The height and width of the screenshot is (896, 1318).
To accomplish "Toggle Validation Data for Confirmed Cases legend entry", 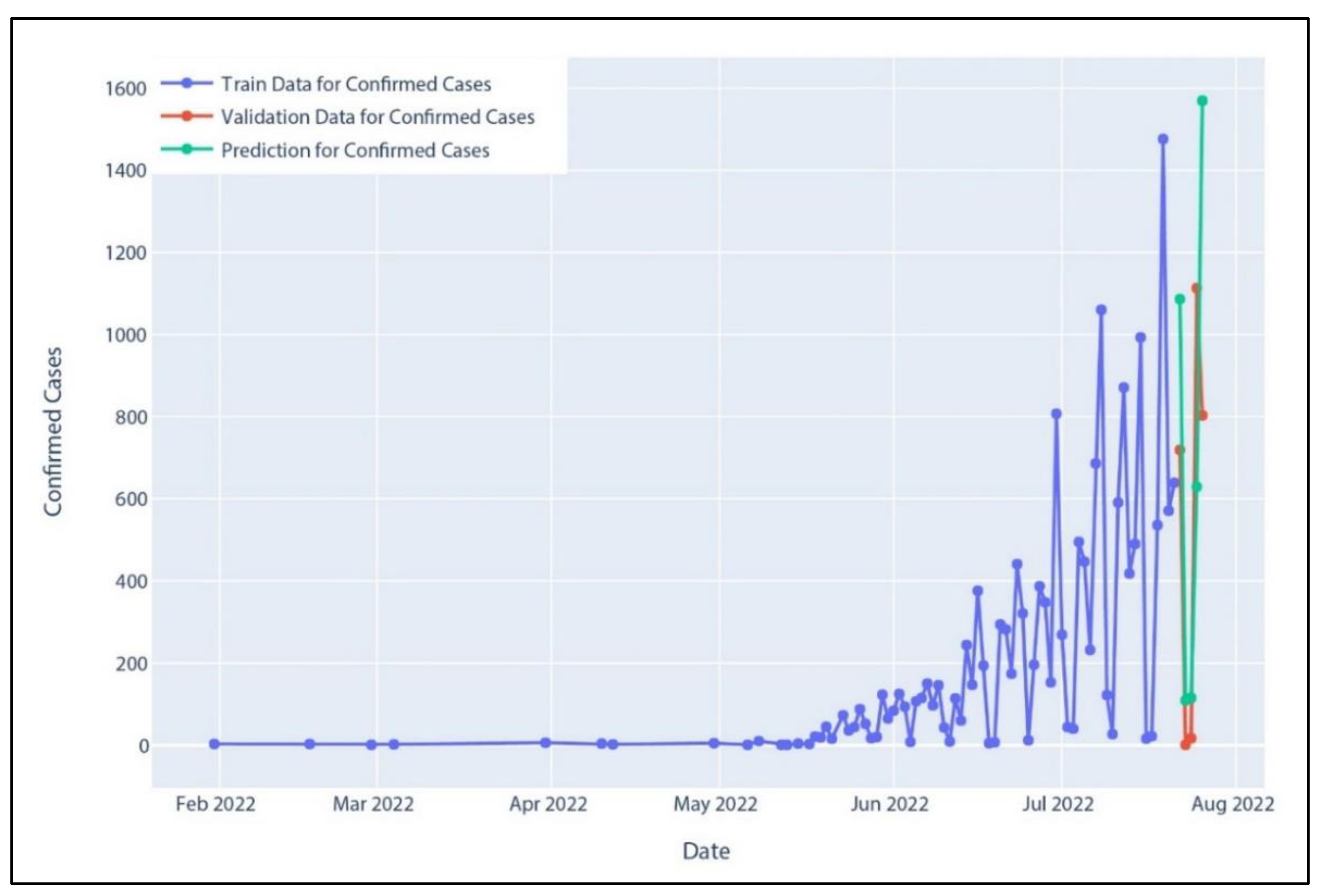I will click(x=377, y=117).
